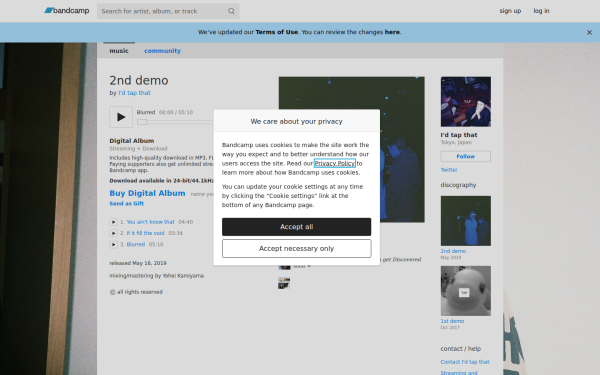
Task: Play the Blurred track with big play button
Action: coord(121,117)
